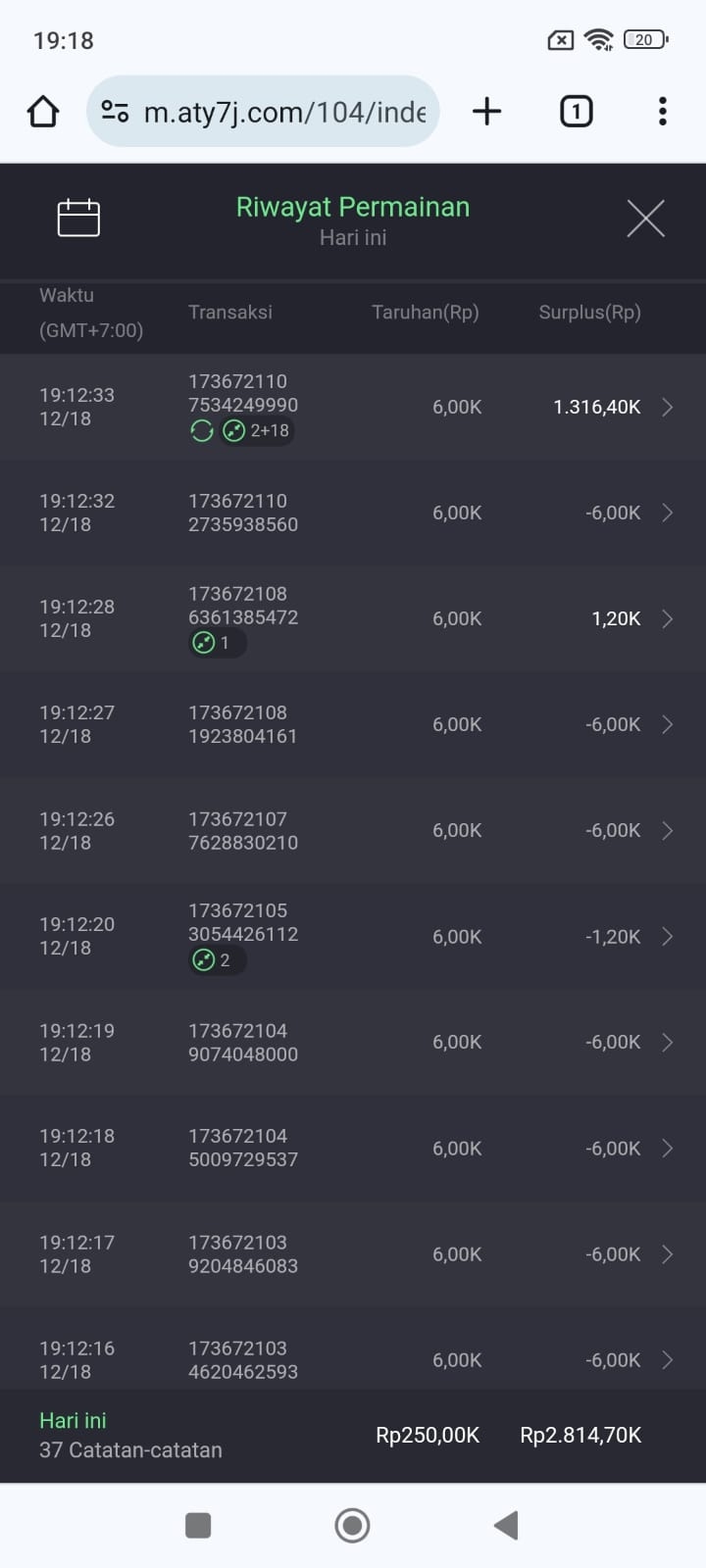
Task: Close the Riwayat Permainan panel
Action: (x=645, y=218)
